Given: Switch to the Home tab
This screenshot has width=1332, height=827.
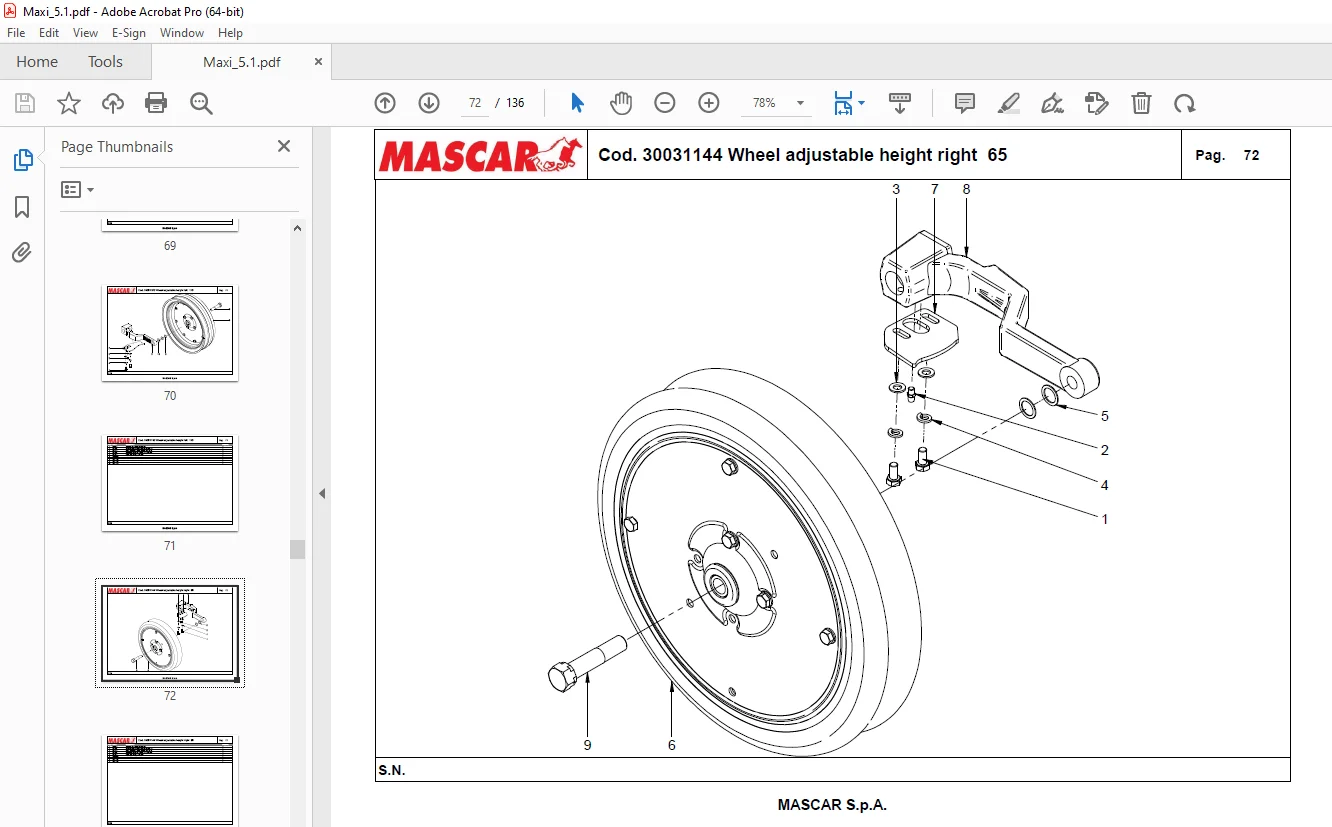Looking at the screenshot, I should 37,62.
